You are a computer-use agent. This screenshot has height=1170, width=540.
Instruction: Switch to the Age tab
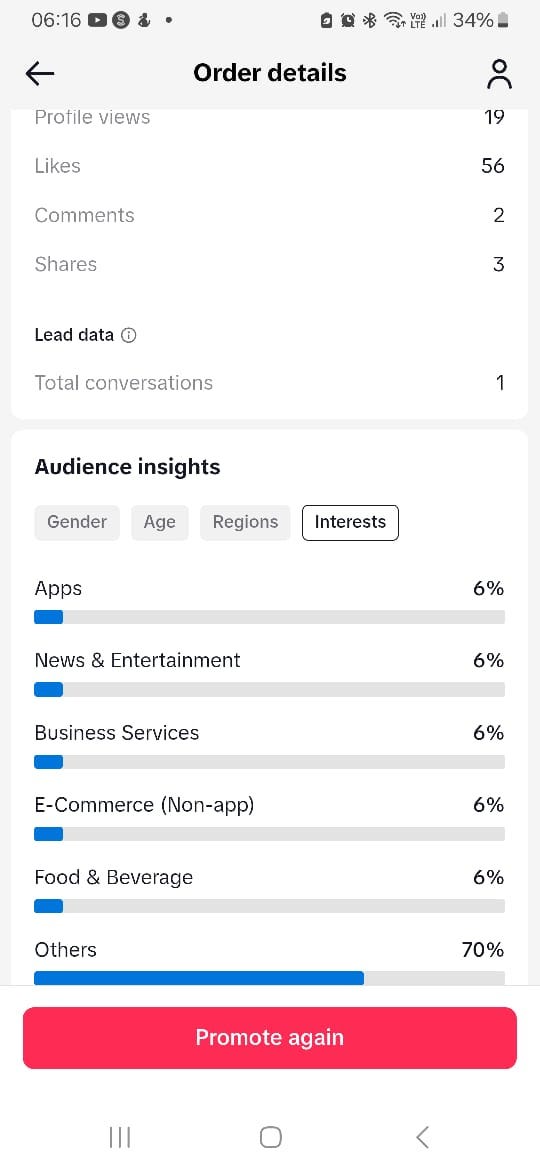tap(160, 522)
